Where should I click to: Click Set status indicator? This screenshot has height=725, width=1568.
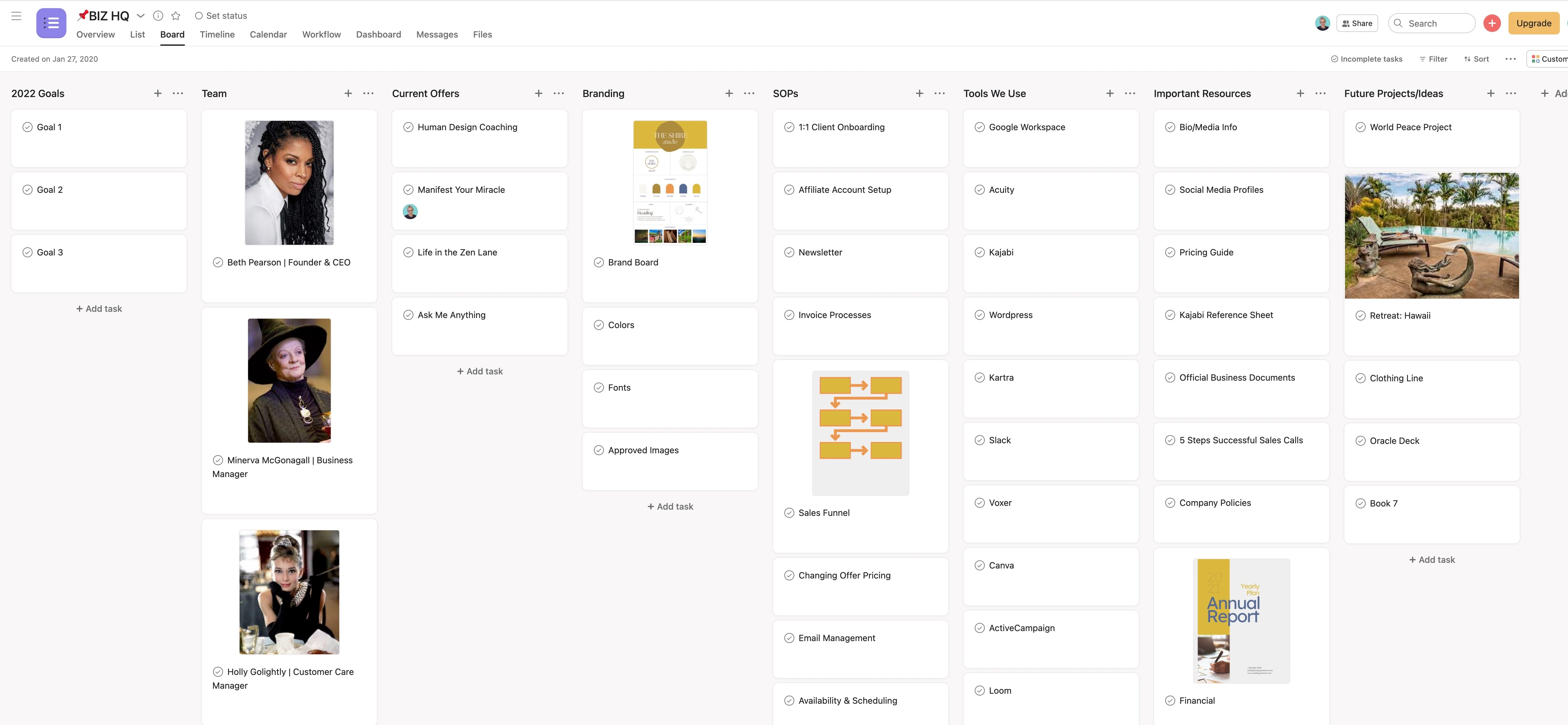tap(220, 16)
